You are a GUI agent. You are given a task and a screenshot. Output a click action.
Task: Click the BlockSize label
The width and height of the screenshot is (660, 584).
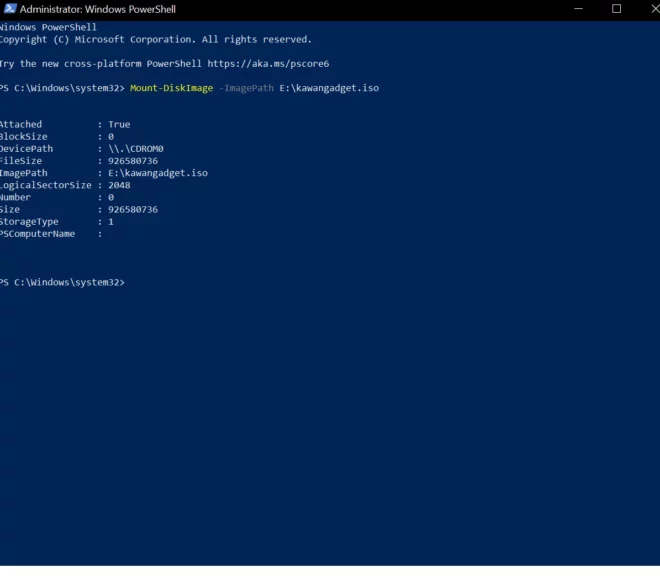coord(24,136)
